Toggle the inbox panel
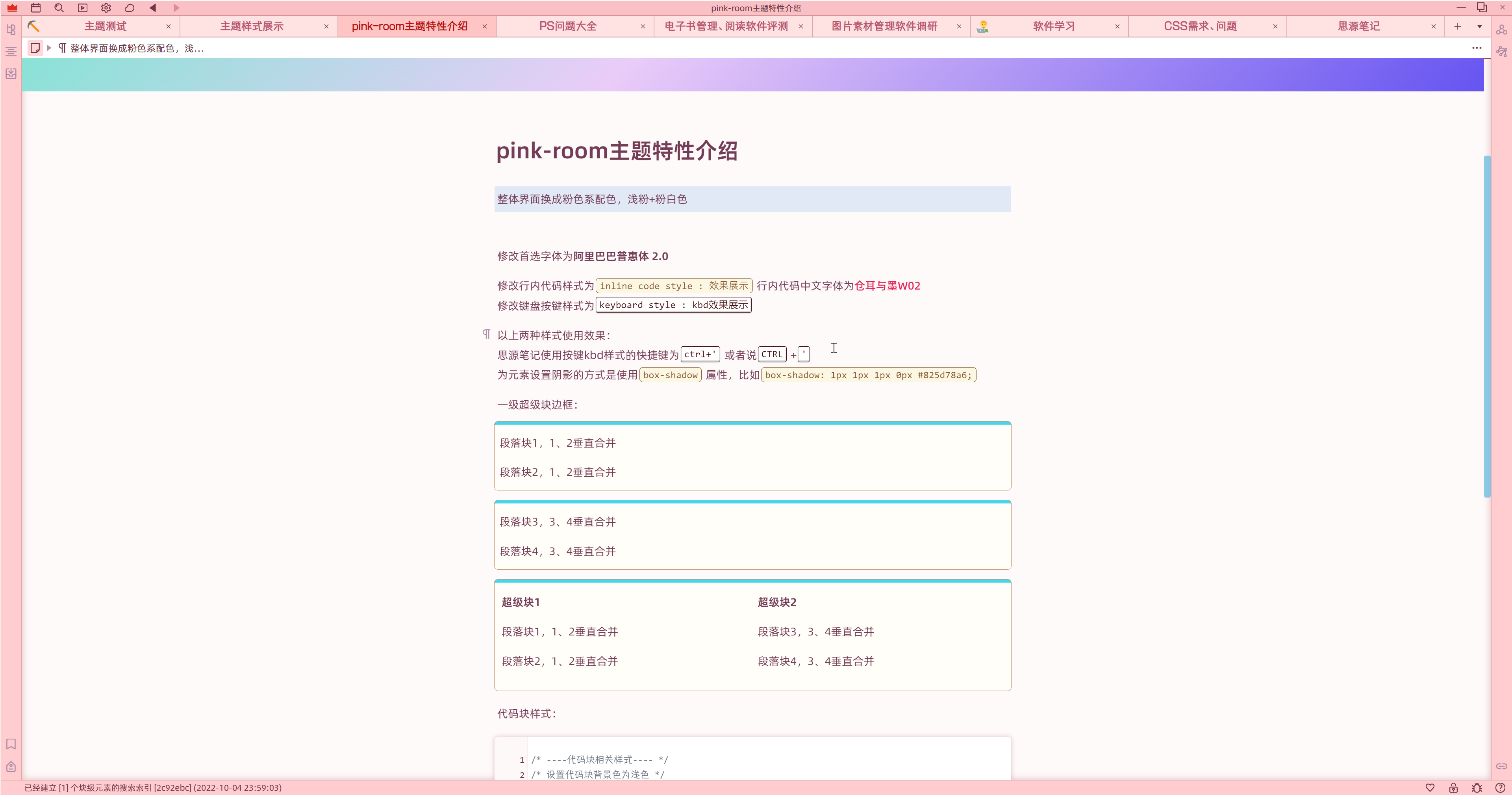Viewport: 1512px width, 795px height. 11,73
